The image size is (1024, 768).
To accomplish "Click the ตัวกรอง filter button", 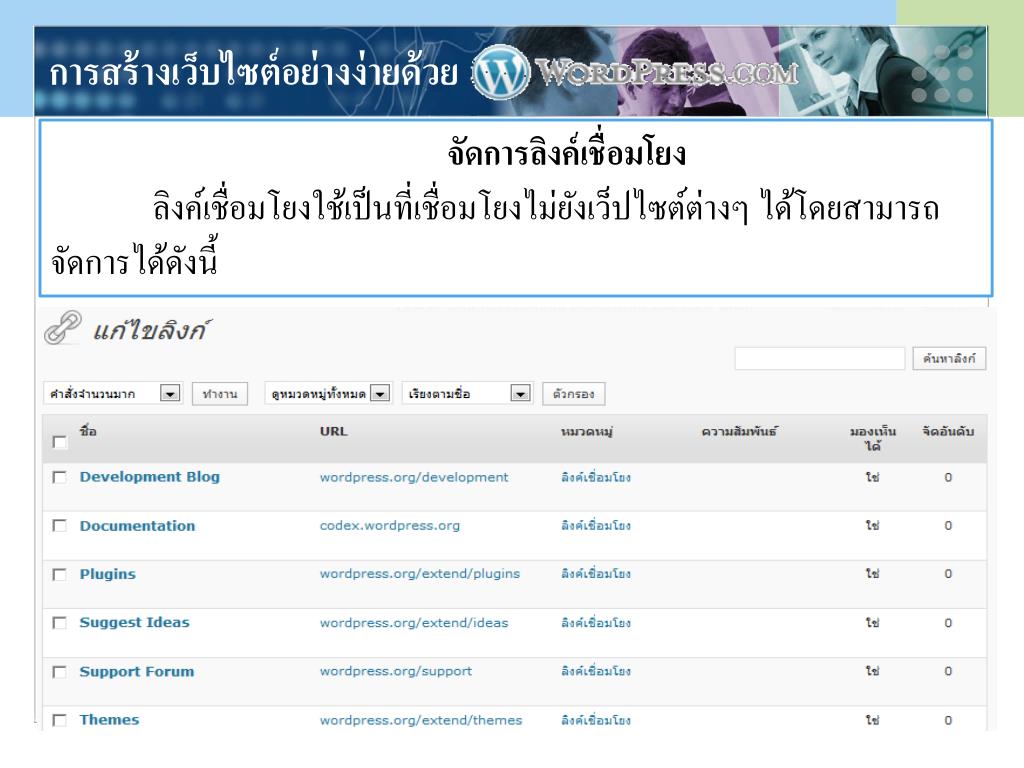I will [x=573, y=394].
